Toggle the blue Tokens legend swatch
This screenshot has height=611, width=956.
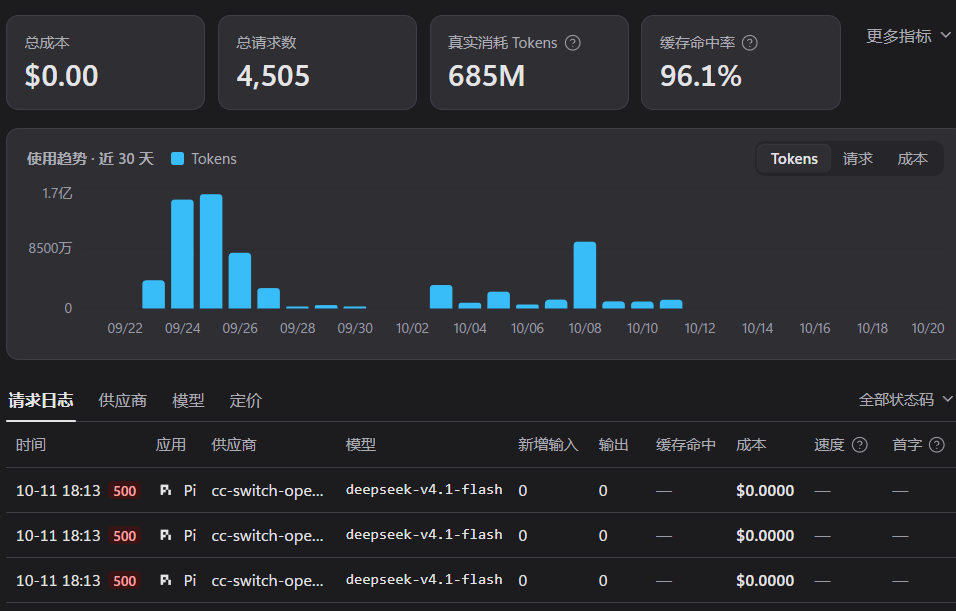click(177, 159)
